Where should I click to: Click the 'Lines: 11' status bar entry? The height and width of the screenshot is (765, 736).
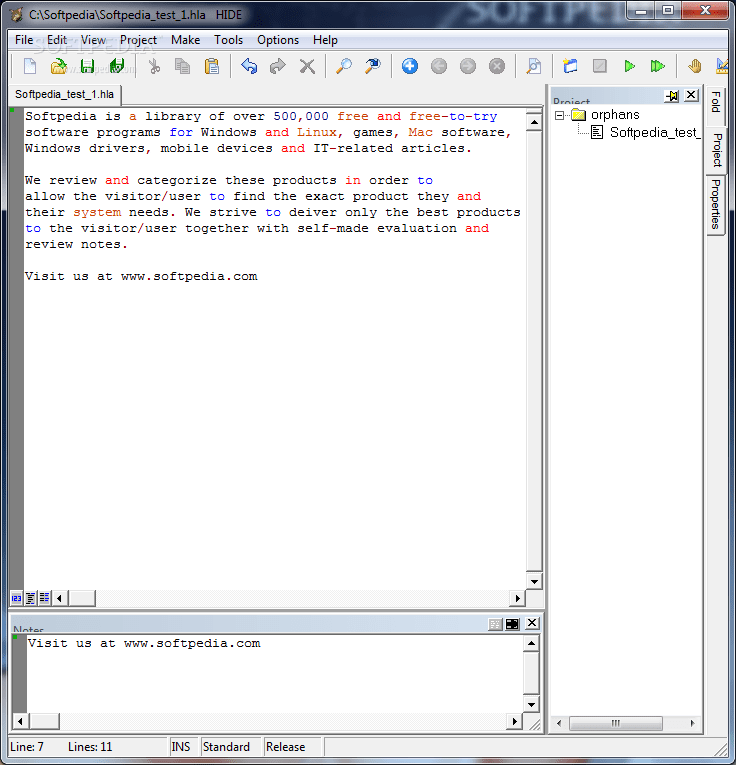90,747
